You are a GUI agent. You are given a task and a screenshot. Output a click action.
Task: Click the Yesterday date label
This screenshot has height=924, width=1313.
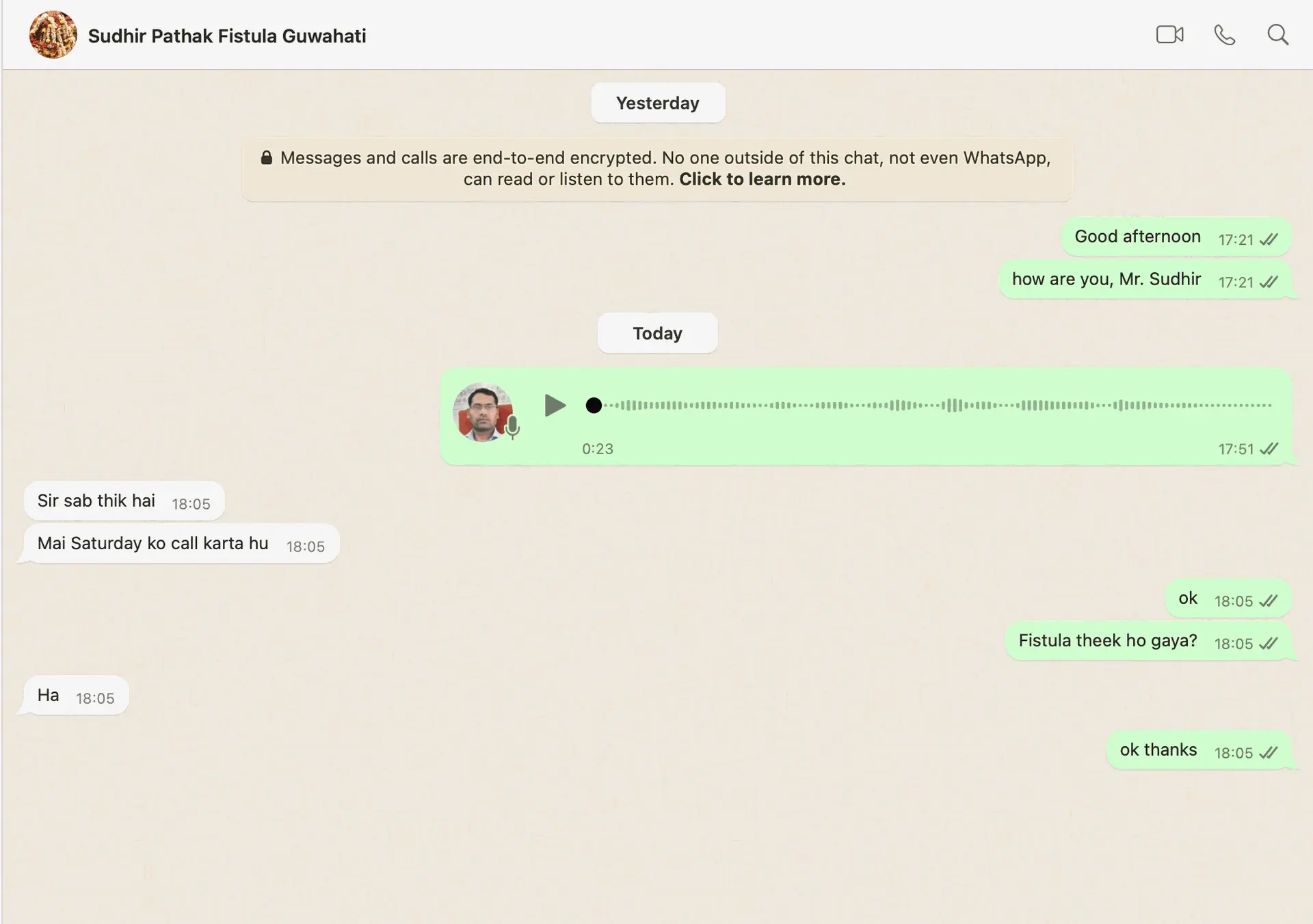tap(657, 103)
